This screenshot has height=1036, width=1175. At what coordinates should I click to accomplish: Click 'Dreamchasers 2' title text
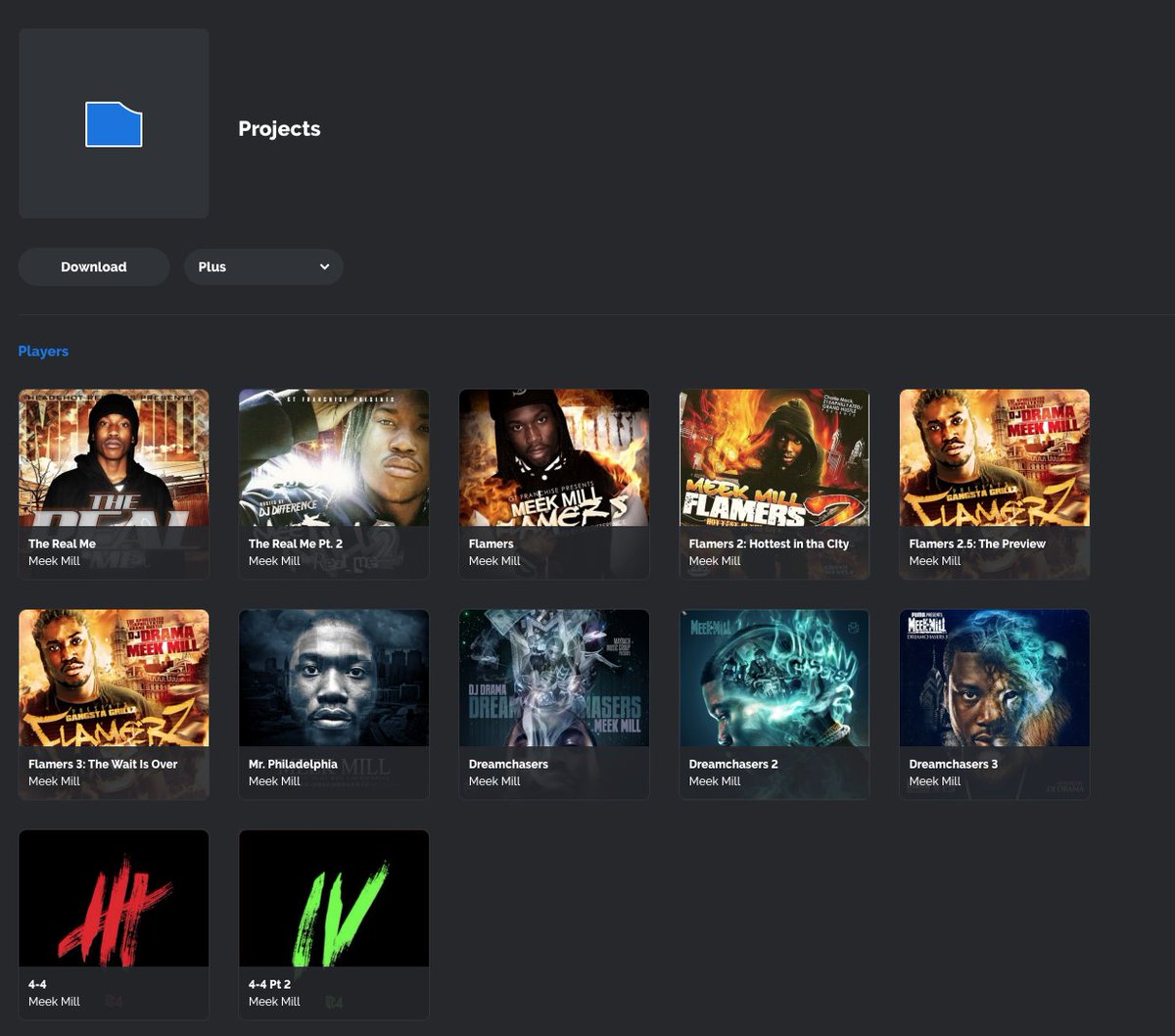(733, 764)
